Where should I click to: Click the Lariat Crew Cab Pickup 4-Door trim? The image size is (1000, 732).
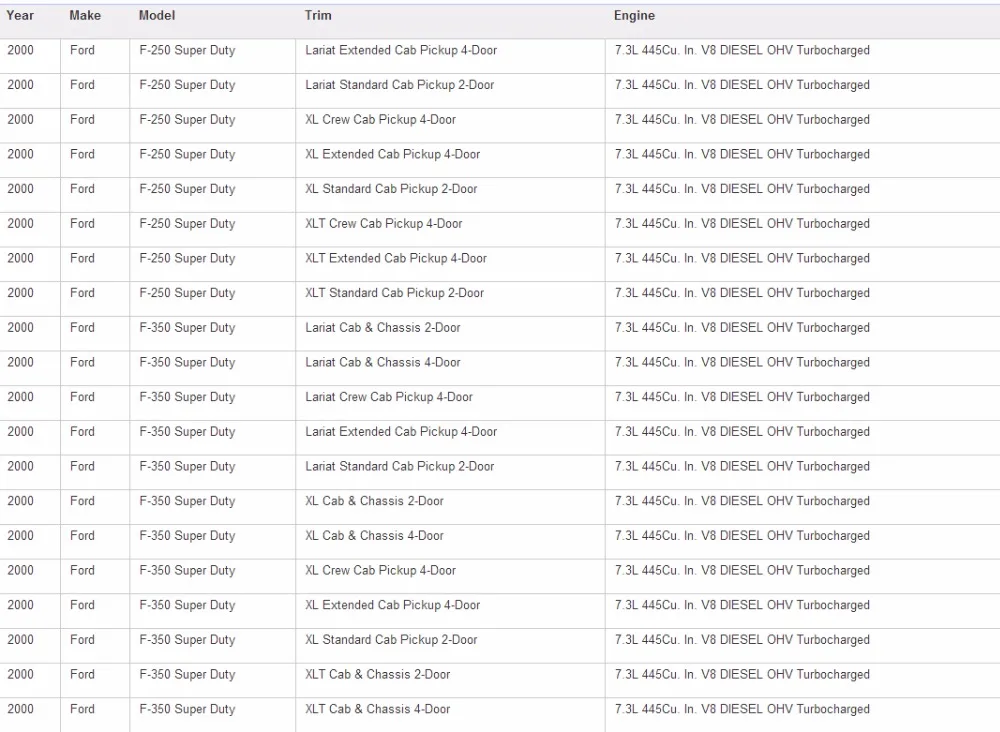(x=389, y=397)
